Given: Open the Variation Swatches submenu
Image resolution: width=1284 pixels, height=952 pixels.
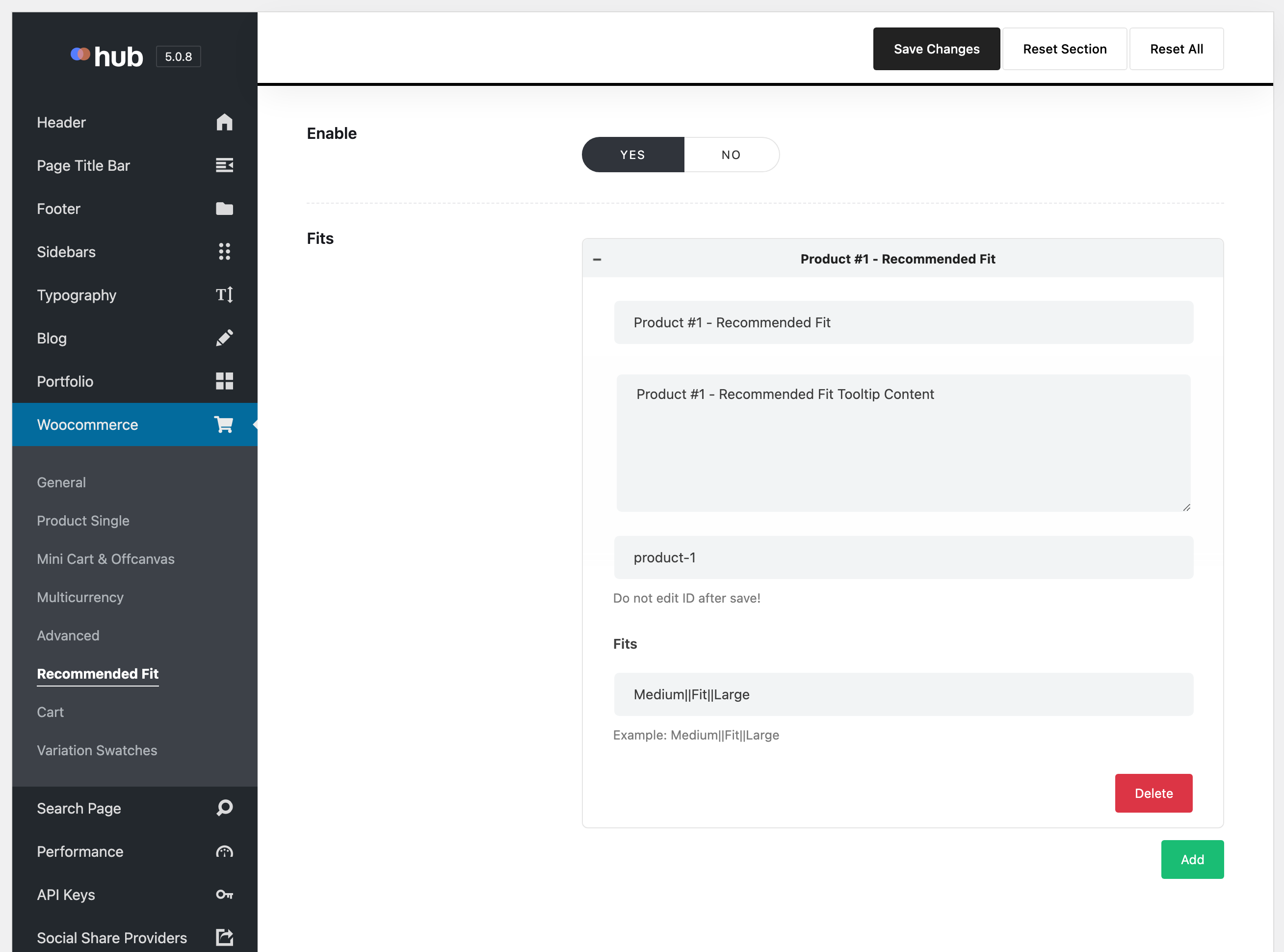Looking at the screenshot, I should [x=97, y=750].
